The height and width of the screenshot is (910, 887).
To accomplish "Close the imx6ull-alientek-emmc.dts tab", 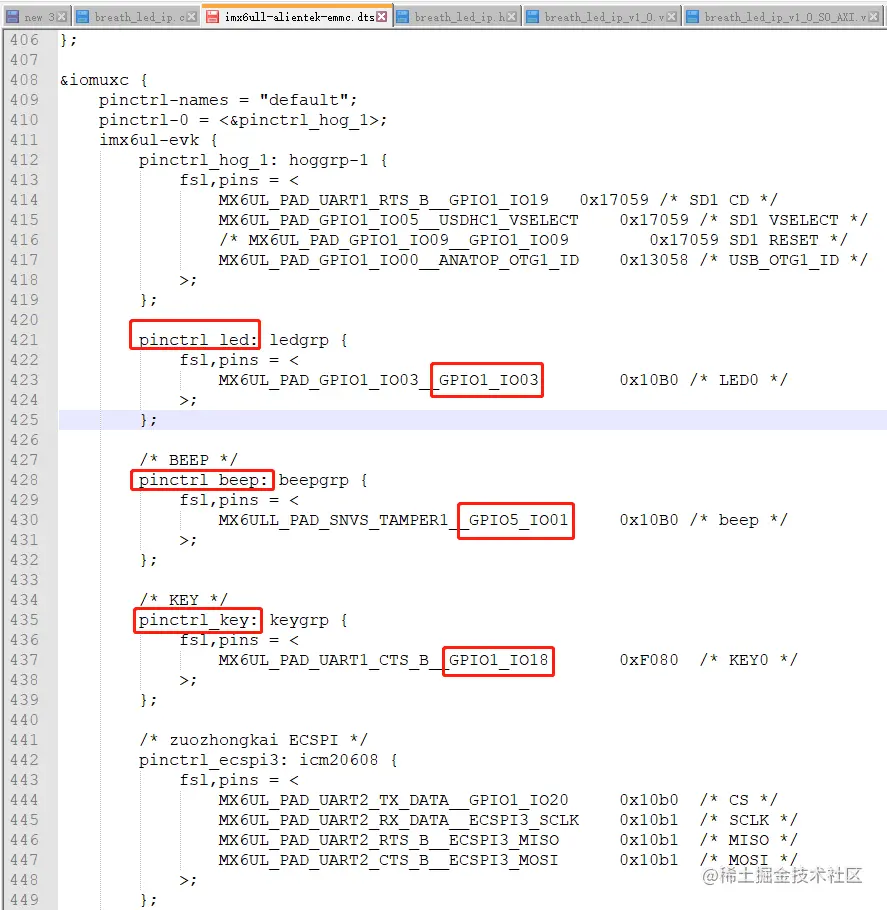I will (381, 17).
